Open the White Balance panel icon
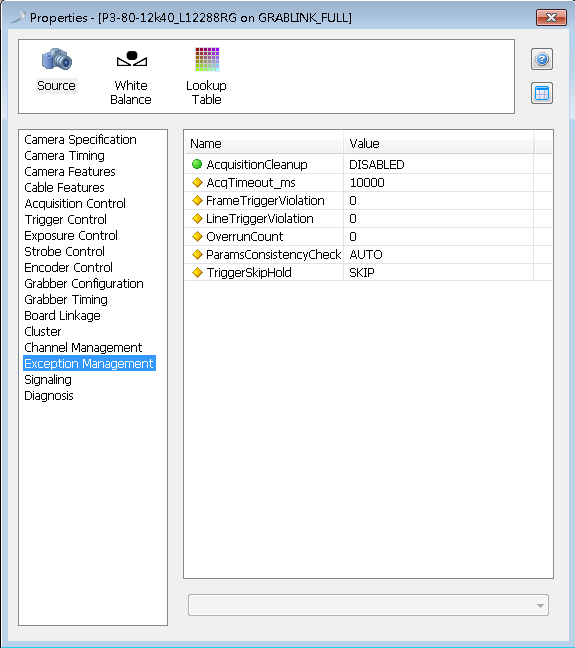 (131, 59)
